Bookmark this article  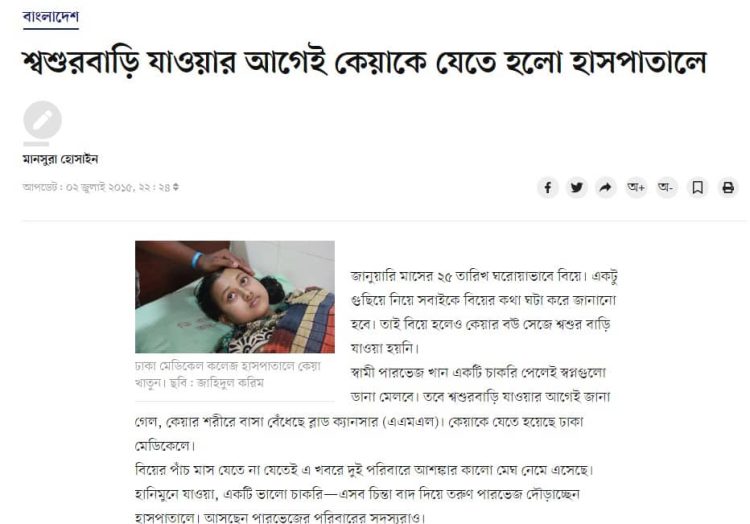click(x=697, y=187)
